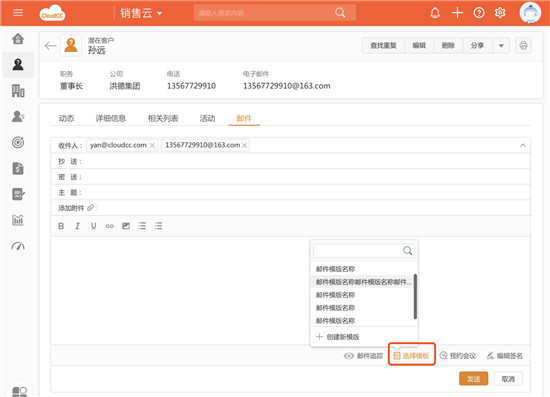Open the hamburger menu in the top bar
The height and width of the screenshot is (397, 550).
(18, 13)
